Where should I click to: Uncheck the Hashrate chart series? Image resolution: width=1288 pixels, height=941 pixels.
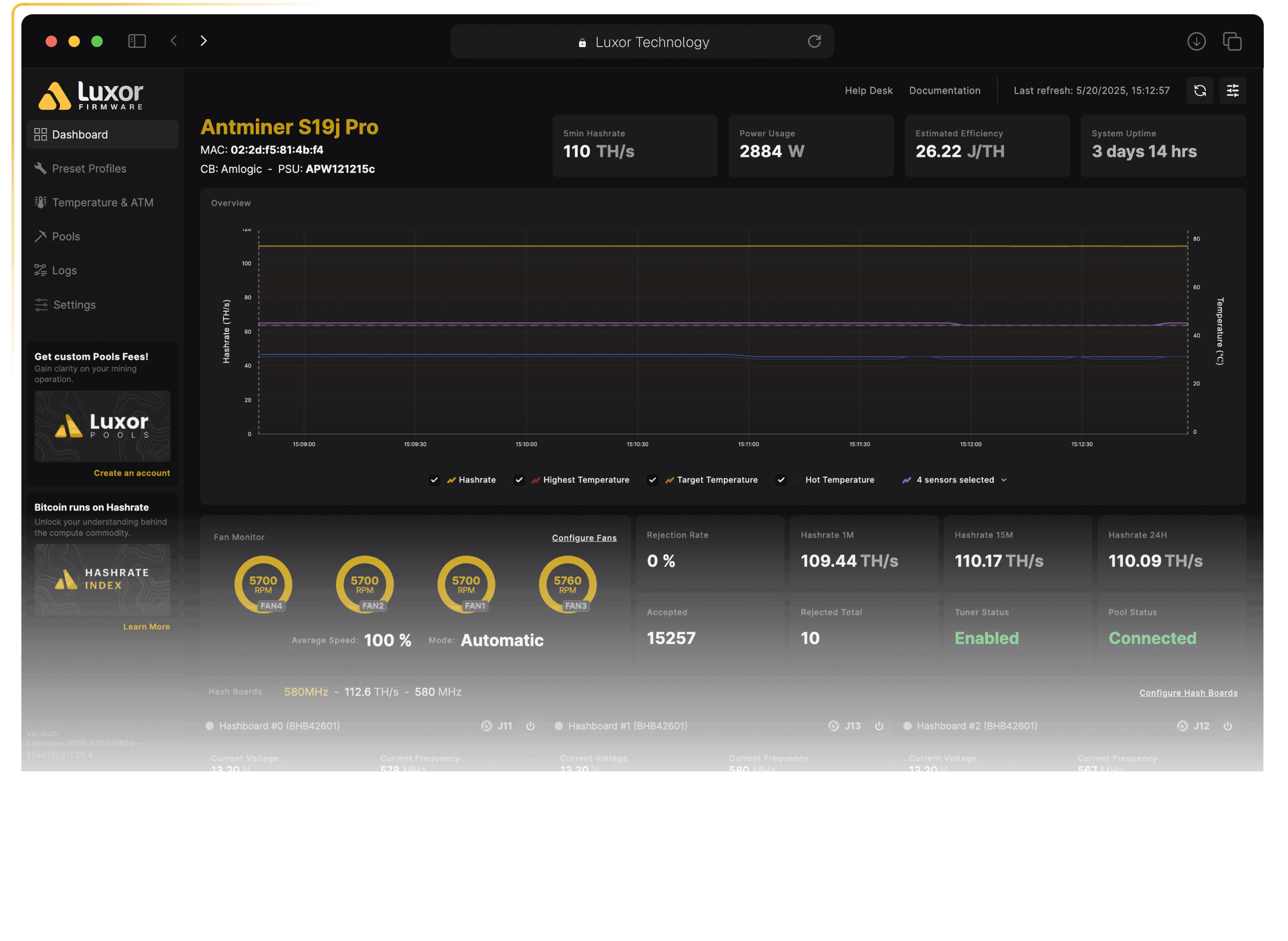pos(434,480)
